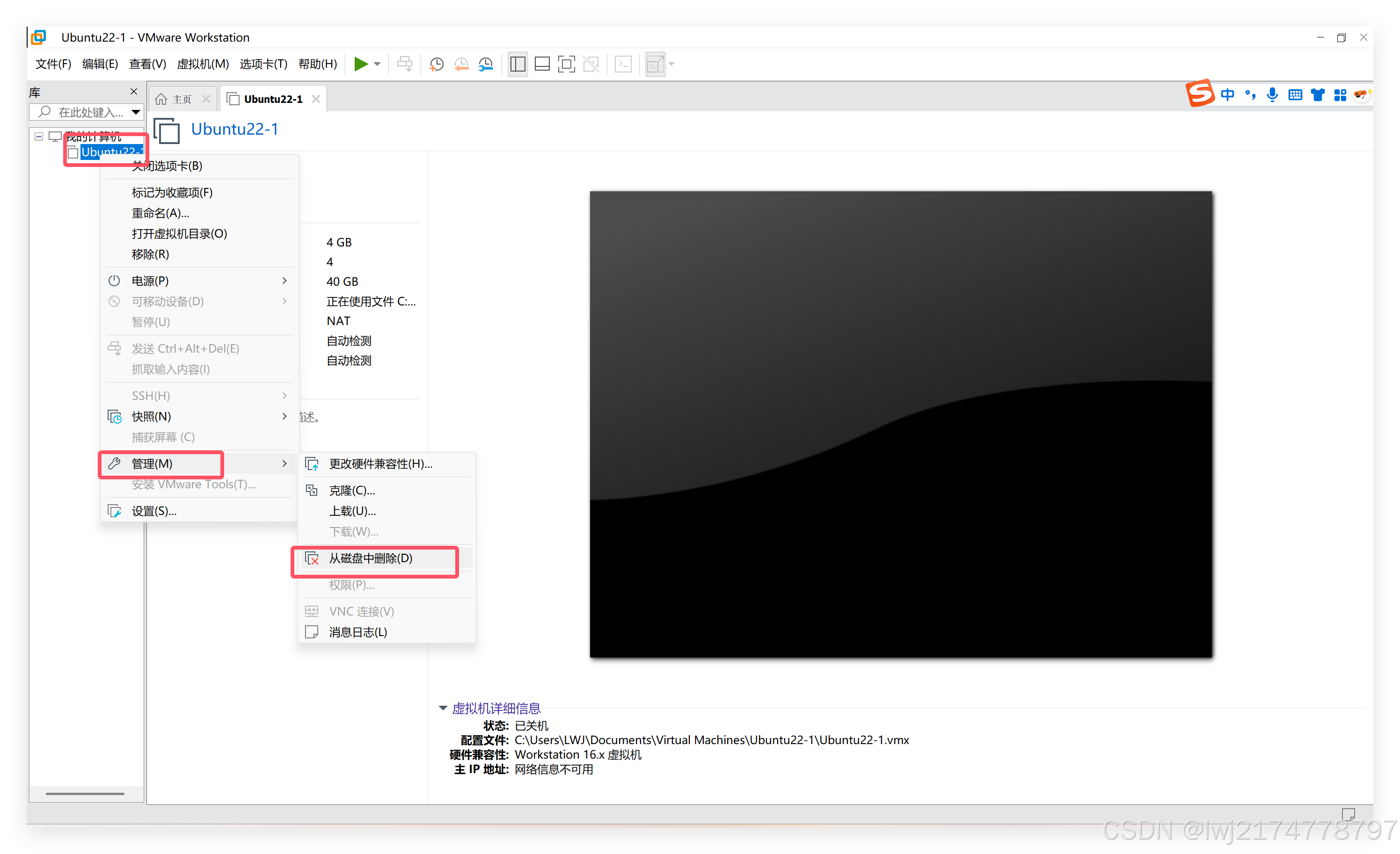The height and width of the screenshot is (854, 1400).
Task: Open the Sogou soft keyboard icon
Action: pyautogui.click(x=1295, y=95)
